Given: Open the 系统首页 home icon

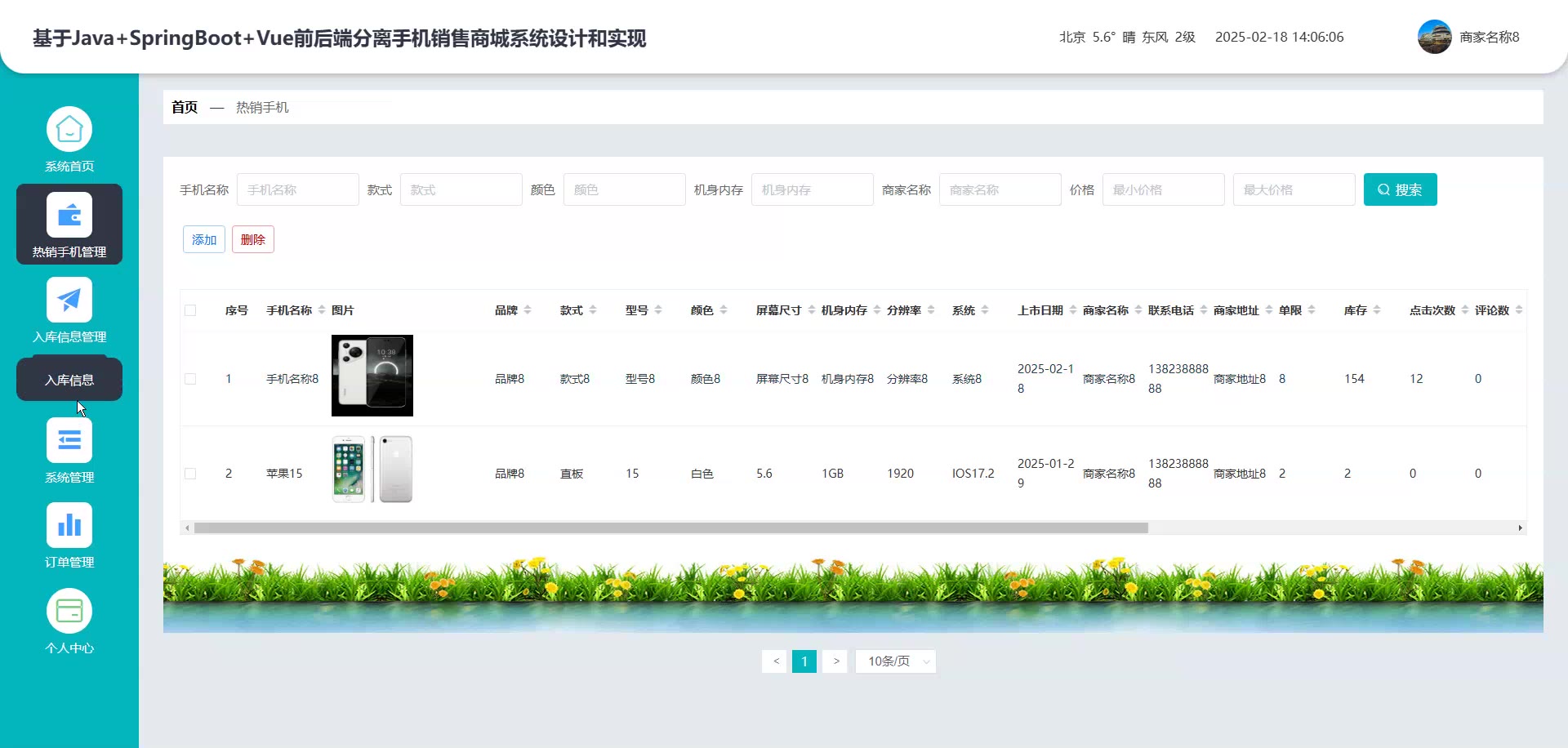Looking at the screenshot, I should 69,130.
